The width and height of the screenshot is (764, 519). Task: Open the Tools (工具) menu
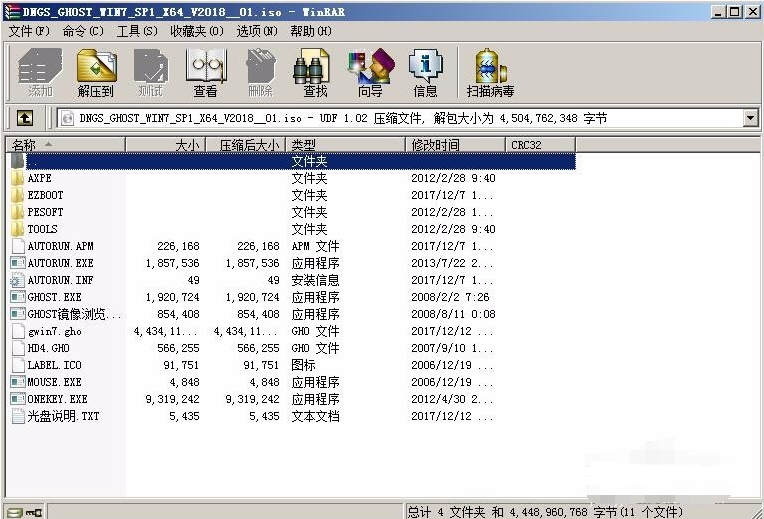[137, 31]
